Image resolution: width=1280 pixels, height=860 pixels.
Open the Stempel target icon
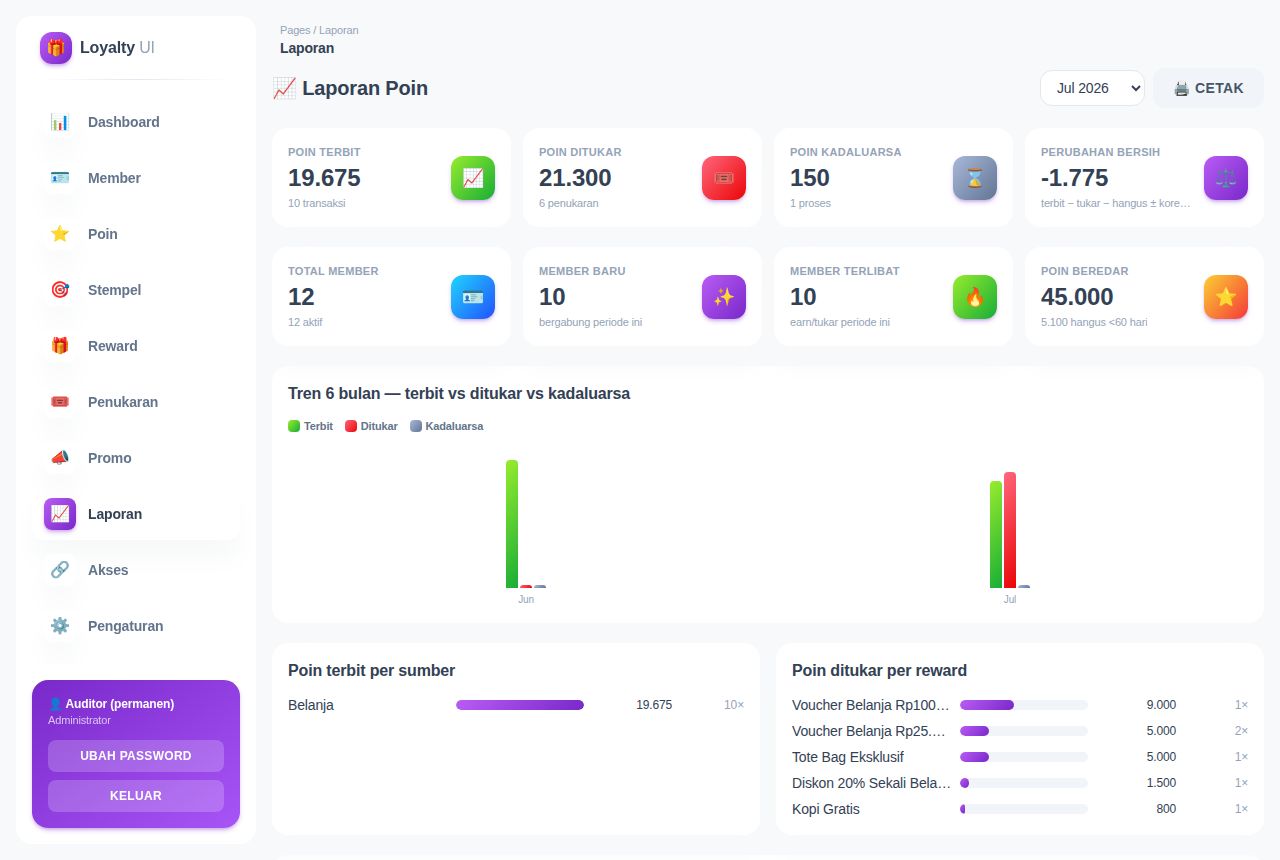[x=60, y=290]
